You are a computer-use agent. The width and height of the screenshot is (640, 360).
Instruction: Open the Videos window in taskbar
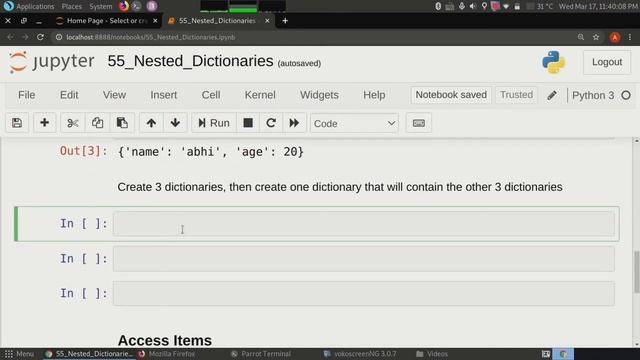pyautogui.click(x=431, y=354)
